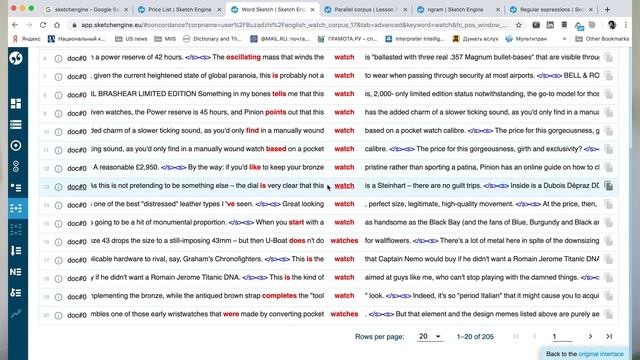Open Rows per page dropdown showing 20
Screen dimensions: 640x360
pos(430,337)
